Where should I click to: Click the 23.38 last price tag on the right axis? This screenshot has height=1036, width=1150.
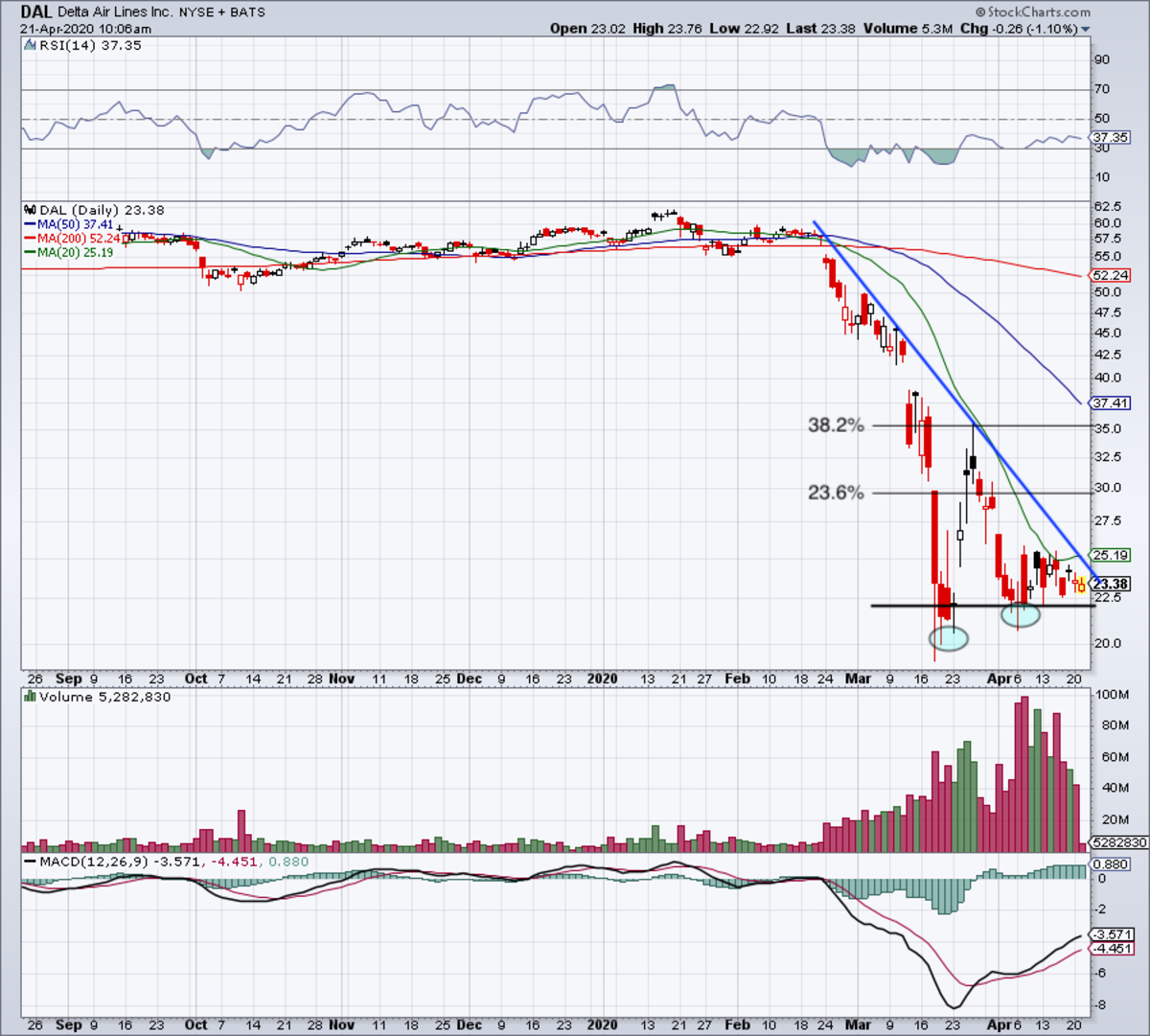tap(1110, 584)
